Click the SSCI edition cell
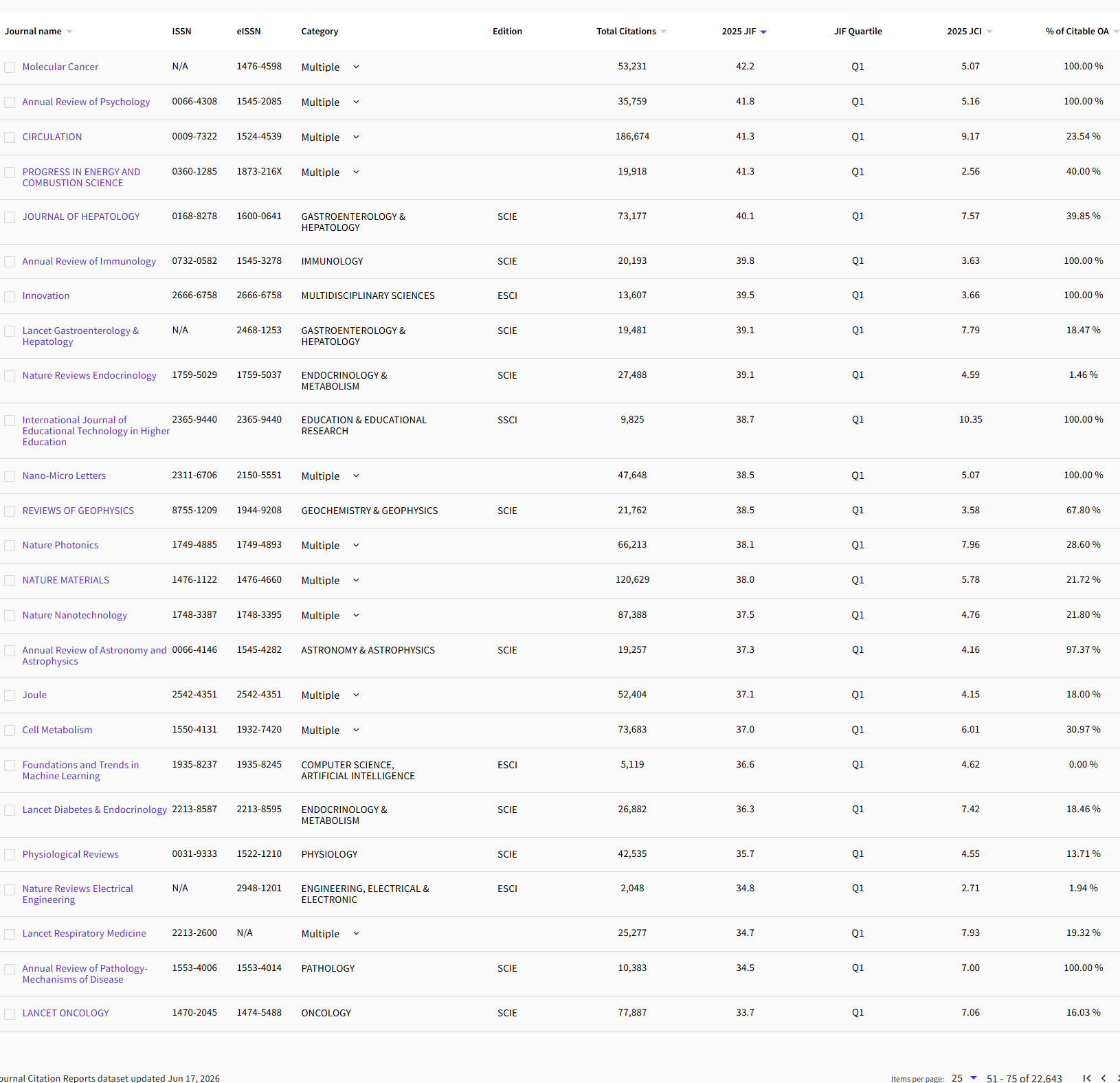Screen dimensions: 1120x1083 coord(507,421)
